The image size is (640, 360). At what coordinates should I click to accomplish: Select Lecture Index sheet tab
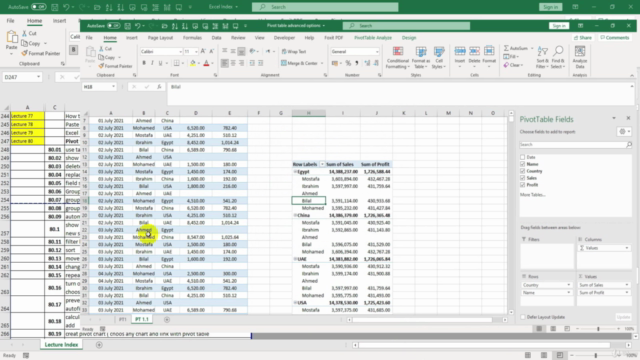click(x=61, y=345)
